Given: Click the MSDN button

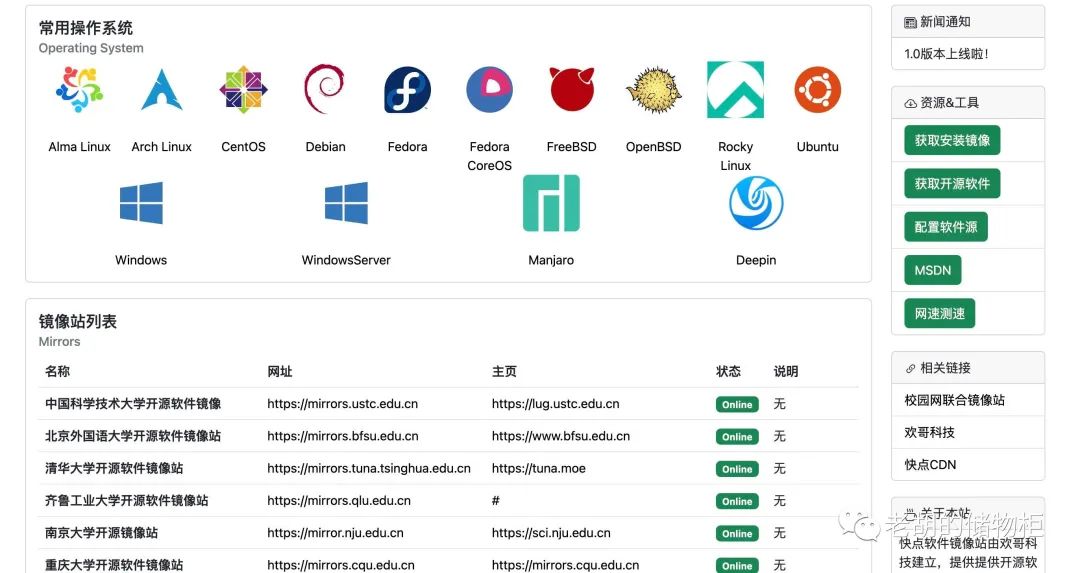Looking at the screenshot, I should point(933,271).
